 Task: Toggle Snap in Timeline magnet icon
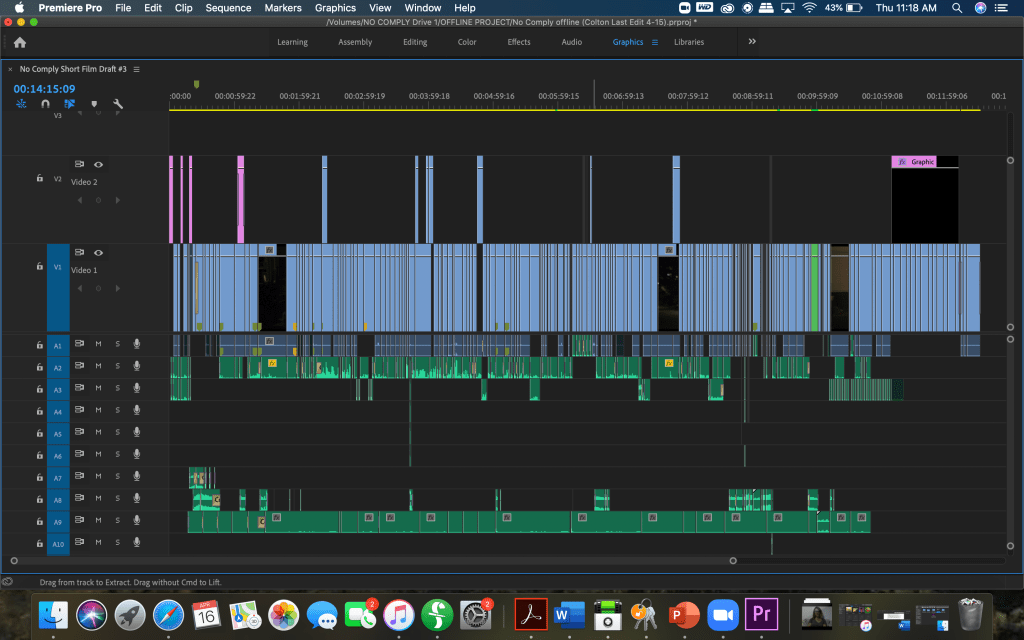tap(45, 104)
